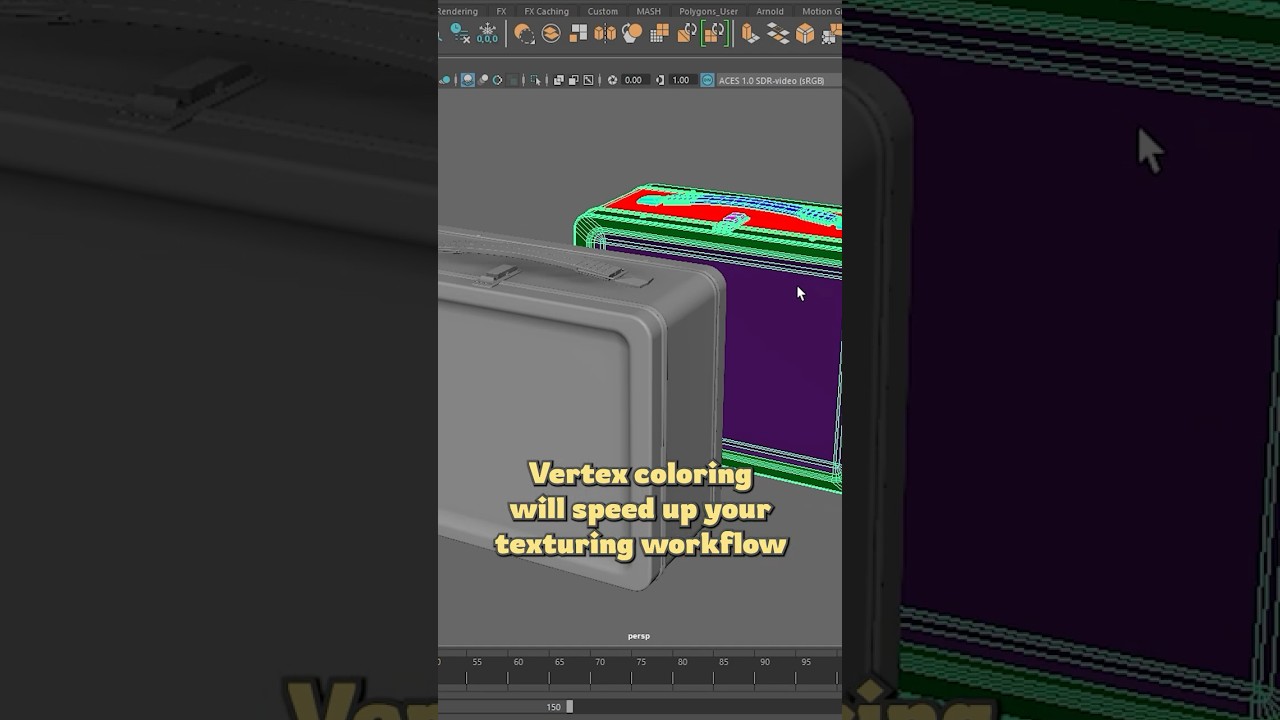Screen dimensions: 1280x720
Task: Switch to the Rendering shelf tab
Action: click(x=458, y=11)
